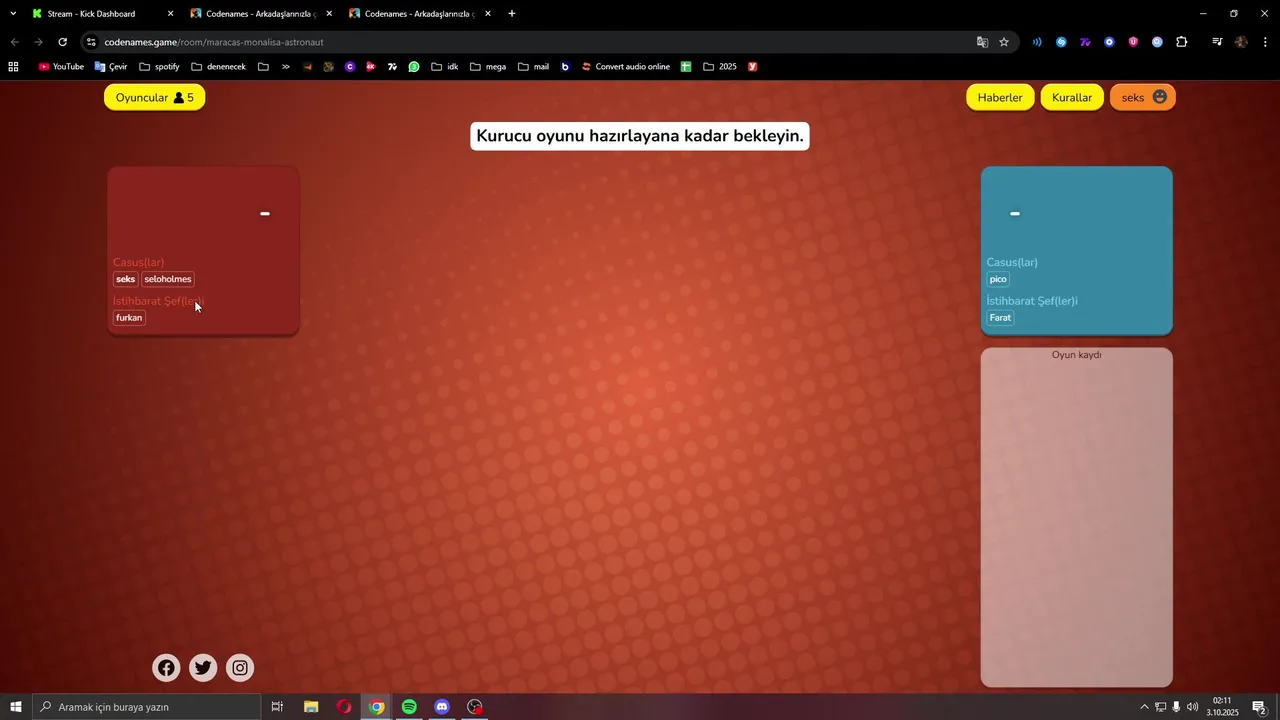1280x720 pixels.
Task: Open the notification center icon
Action: 1259,707
